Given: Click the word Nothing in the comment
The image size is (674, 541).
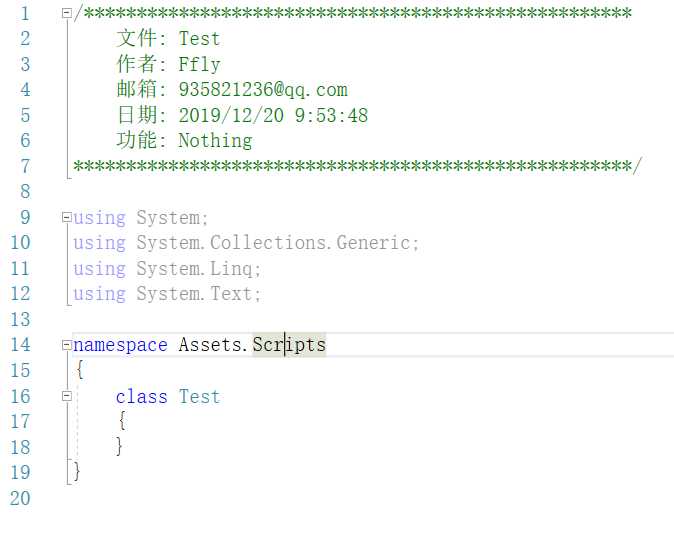Looking at the screenshot, I should tap(215, 141).
